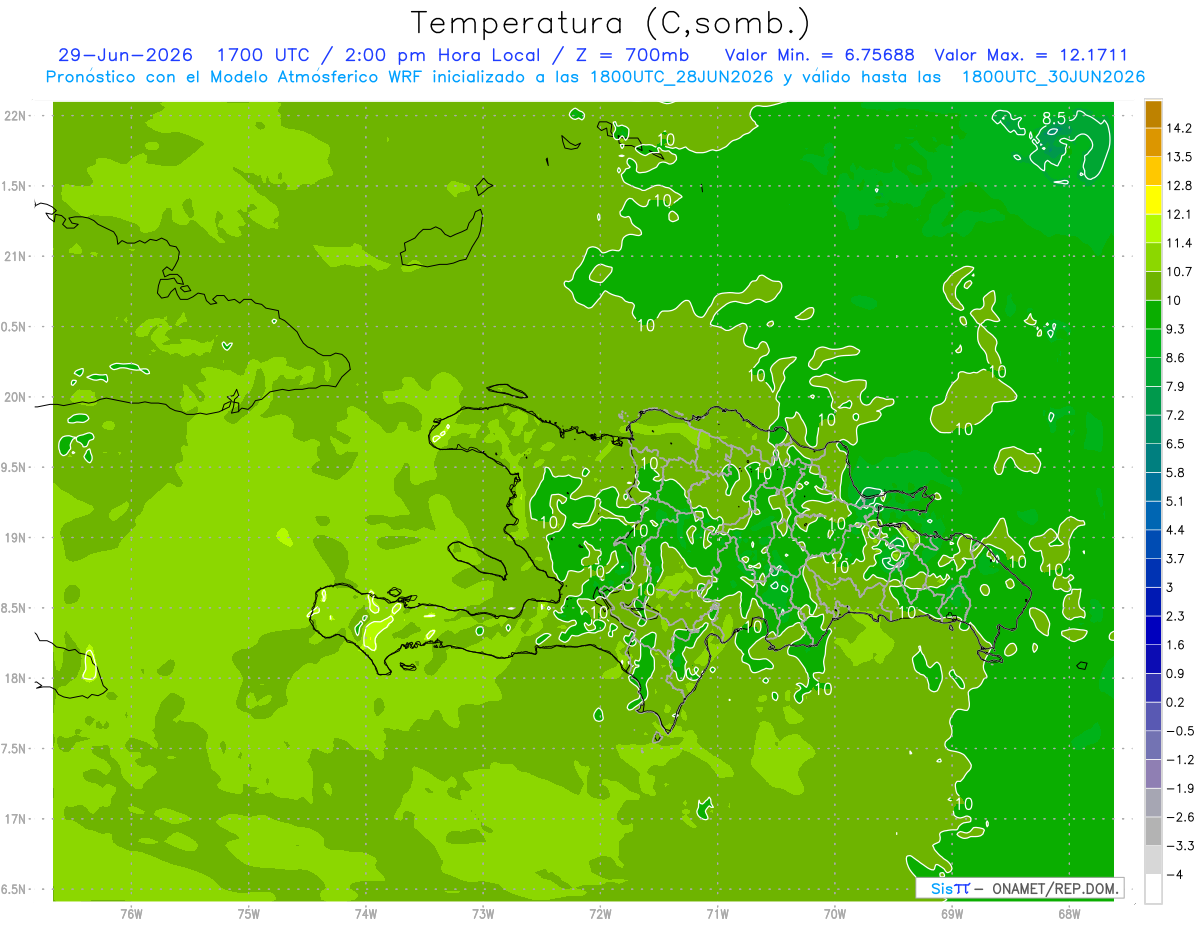Click the "10.7" color scale value
Image resolution: width=1200 pixels, height=927 pixels.
point(1181,272)
